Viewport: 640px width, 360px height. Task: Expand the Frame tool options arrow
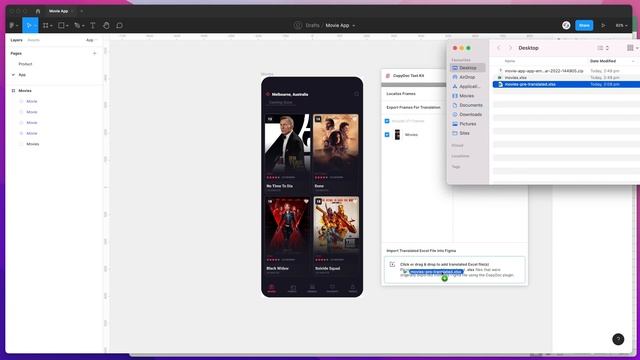pos(51,26)
